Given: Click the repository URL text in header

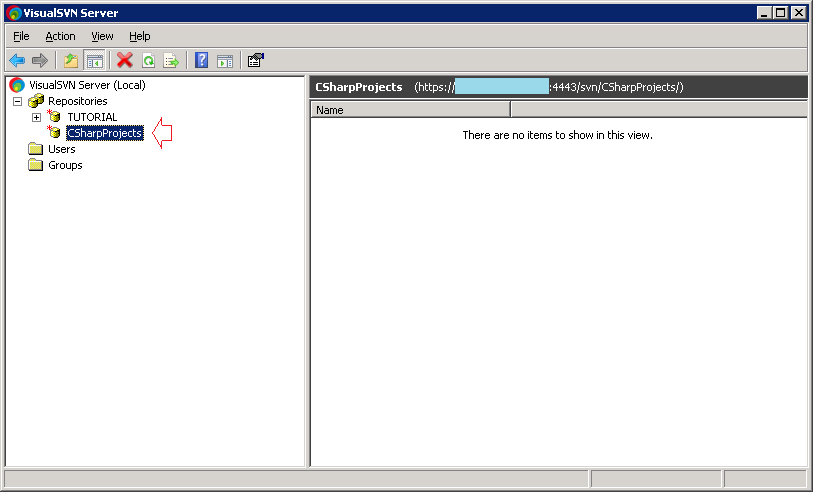Looking at the screenshot, I should point(549,87).
